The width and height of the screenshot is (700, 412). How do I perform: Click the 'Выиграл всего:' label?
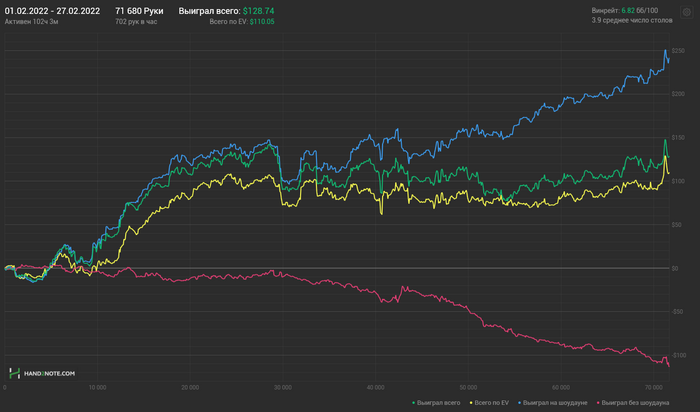point(209,11)
